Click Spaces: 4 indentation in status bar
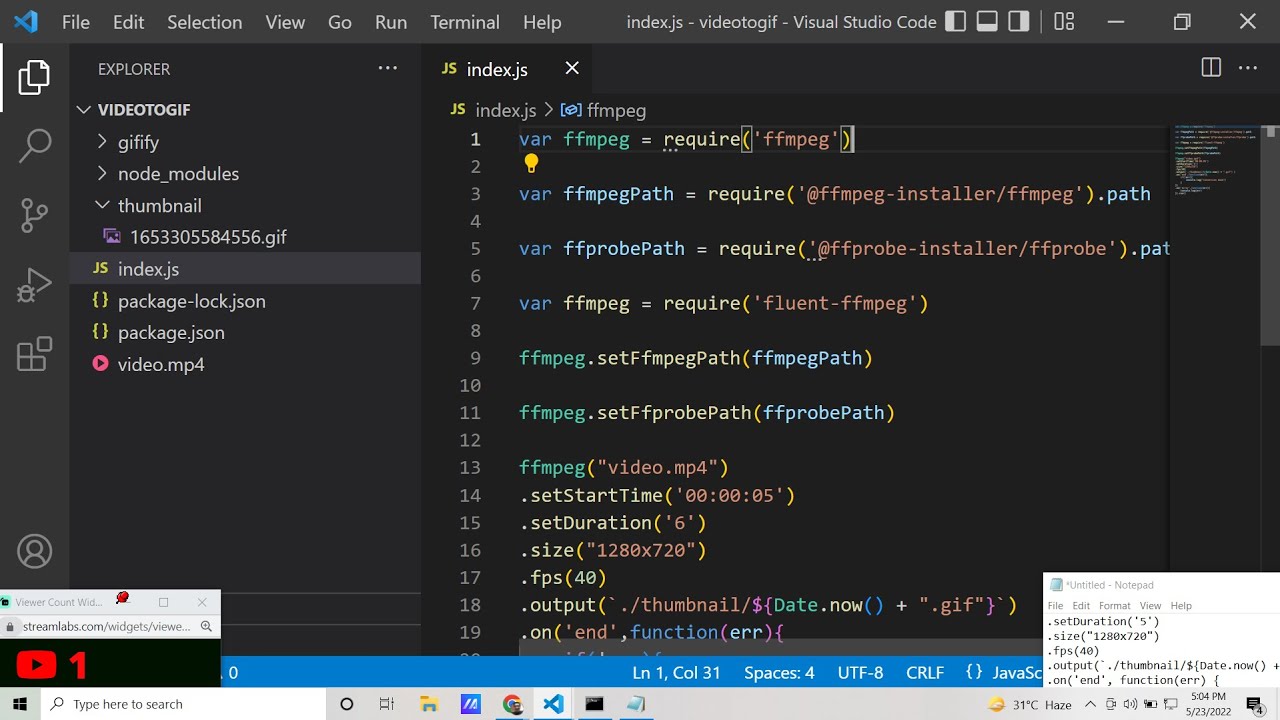Screen dimensions: 1280x720 coord(778,673)
